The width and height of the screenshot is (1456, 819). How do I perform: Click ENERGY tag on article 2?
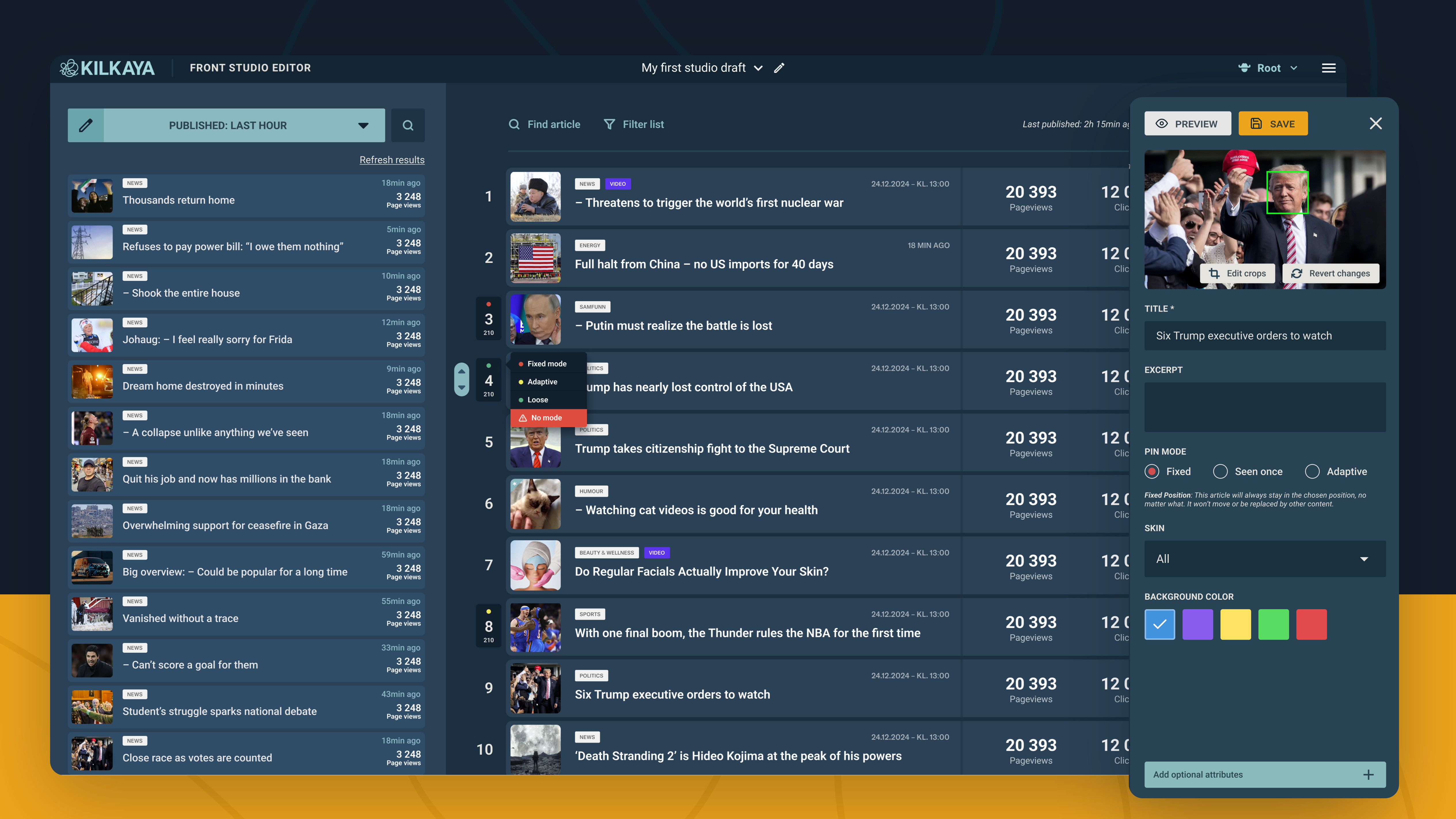pos(590,245)
